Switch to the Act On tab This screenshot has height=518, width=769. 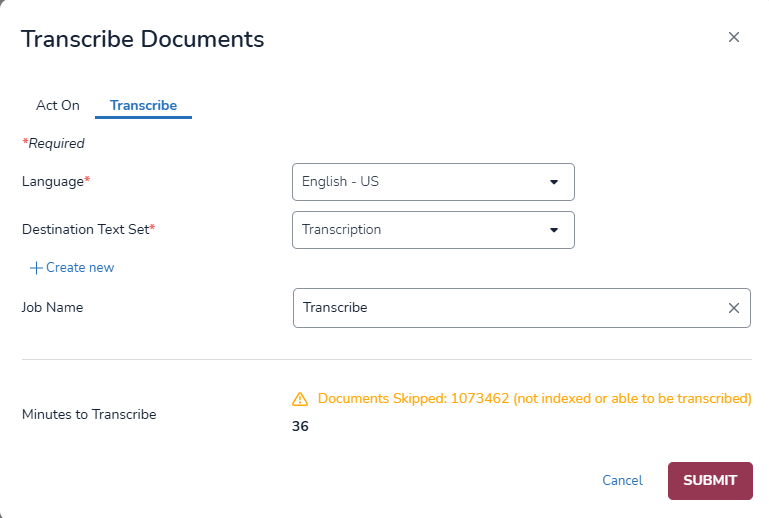[58, 105]
